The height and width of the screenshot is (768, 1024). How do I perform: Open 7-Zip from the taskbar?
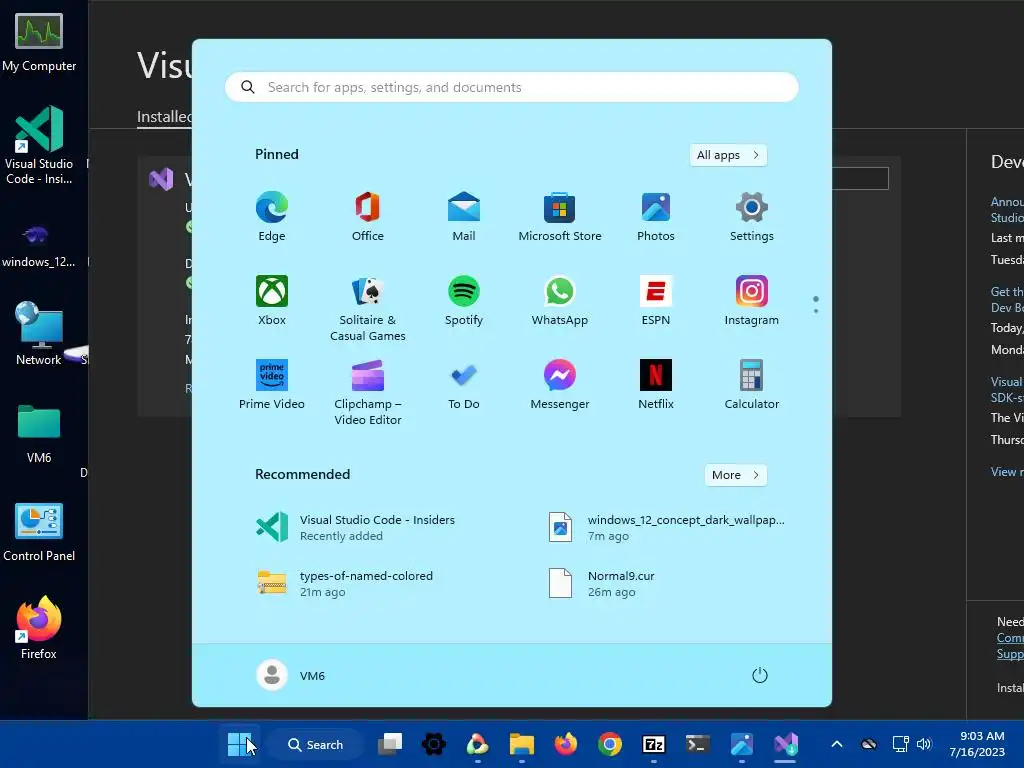(654, 744)
